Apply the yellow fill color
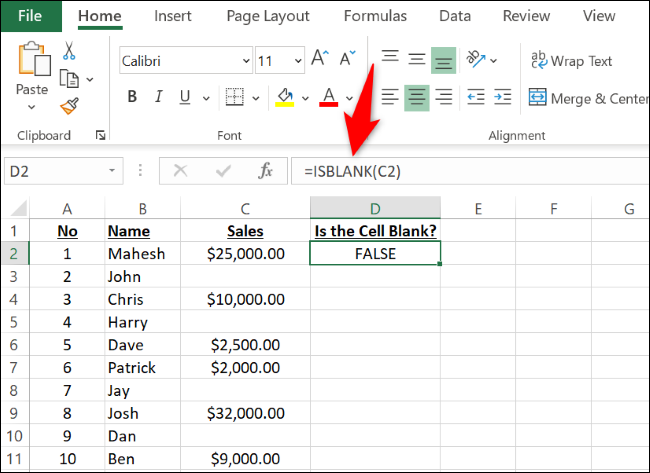This screenshot has width=650, height=473. pos(285,98)
